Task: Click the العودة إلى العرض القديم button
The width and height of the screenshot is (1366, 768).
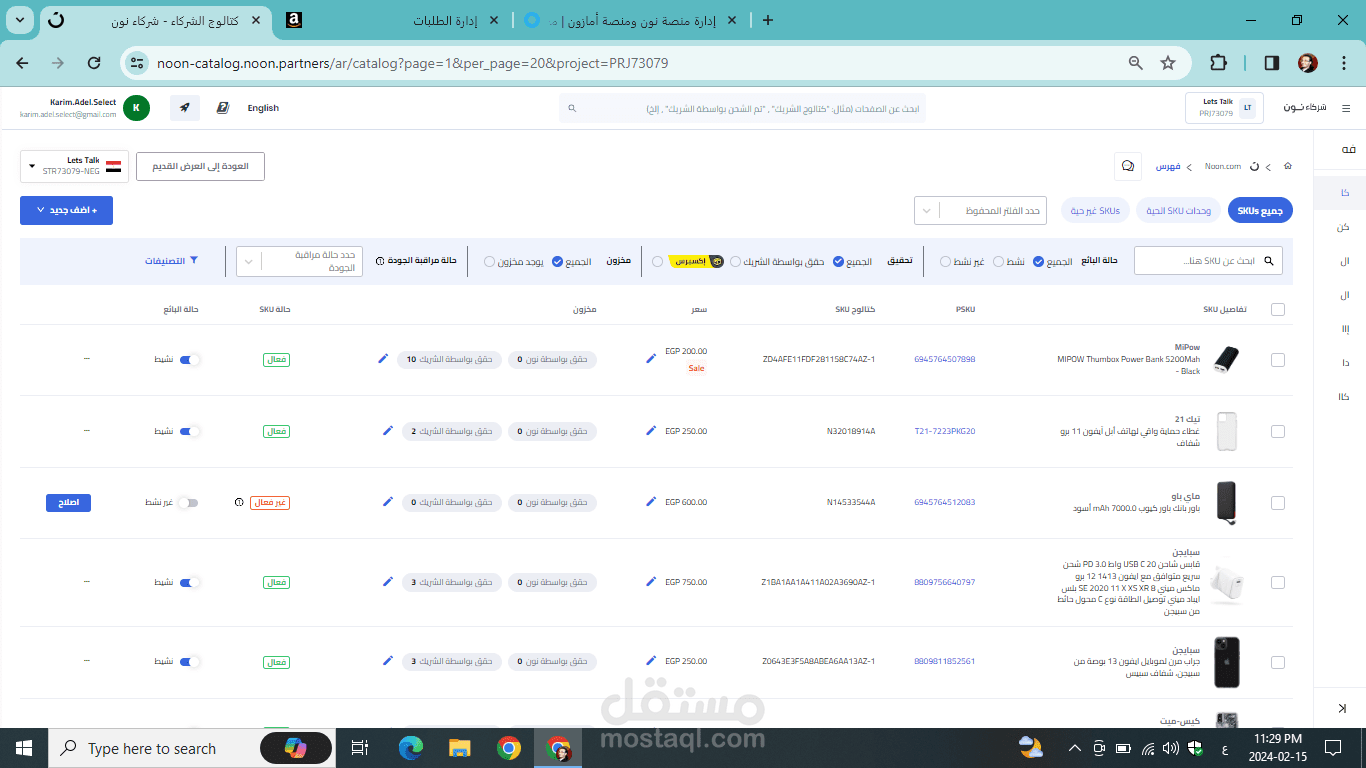Action: (200, 166)
